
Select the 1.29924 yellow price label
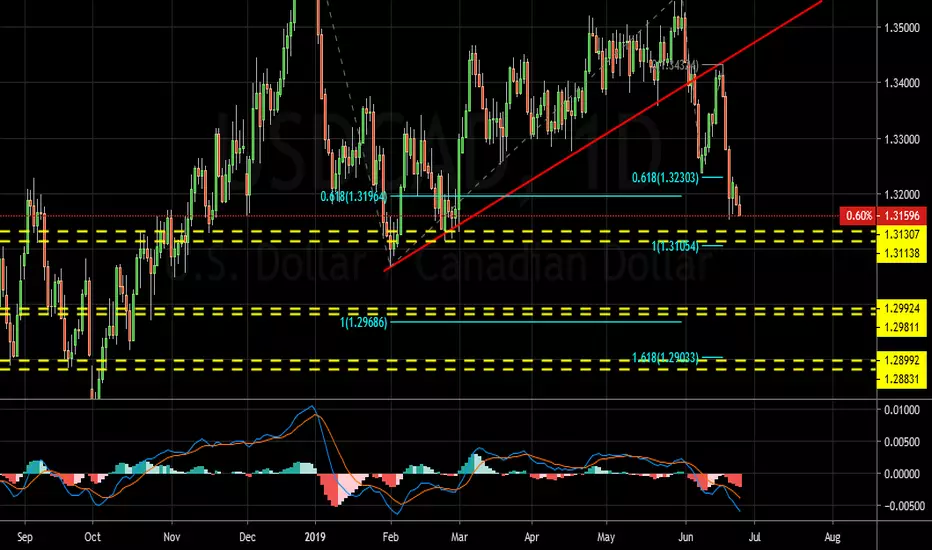tap(902, 309)
